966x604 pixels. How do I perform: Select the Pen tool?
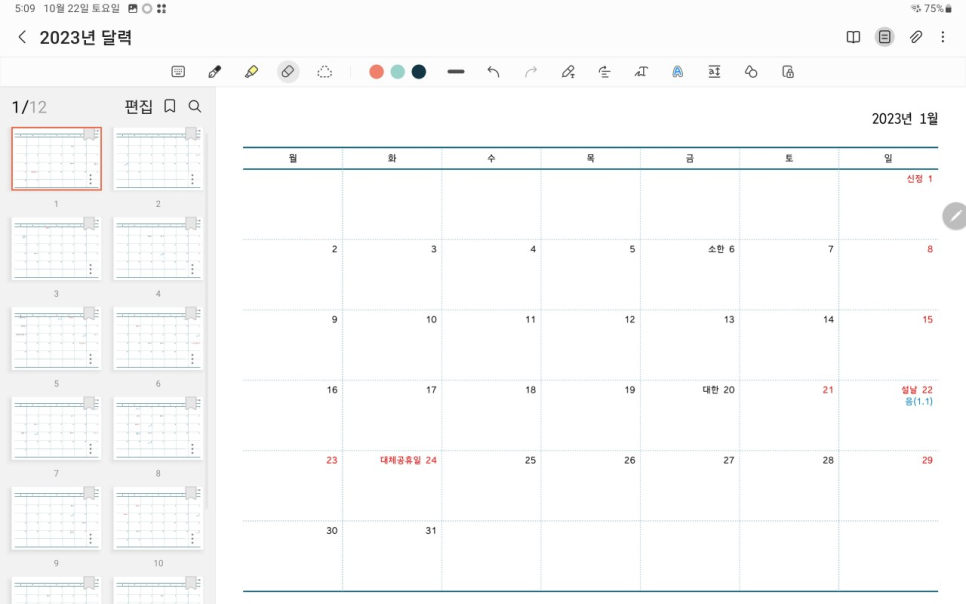tap(214, 71)
